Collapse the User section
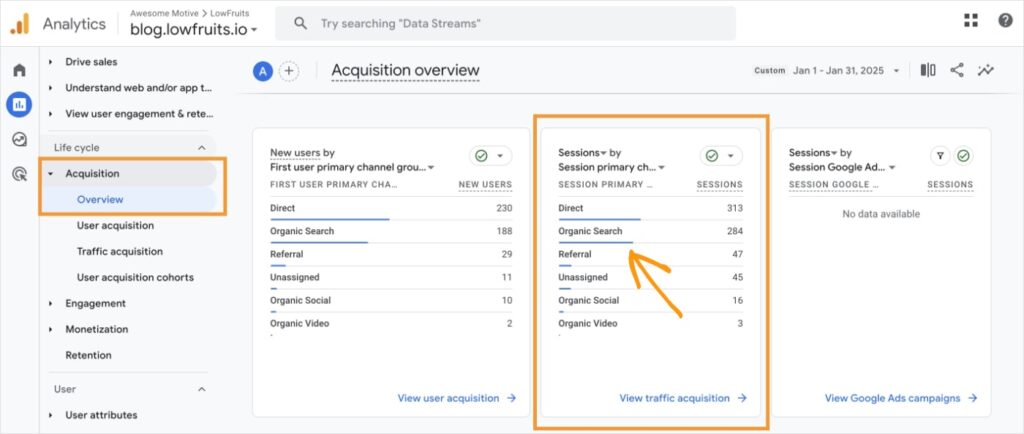 coord(202,389)
